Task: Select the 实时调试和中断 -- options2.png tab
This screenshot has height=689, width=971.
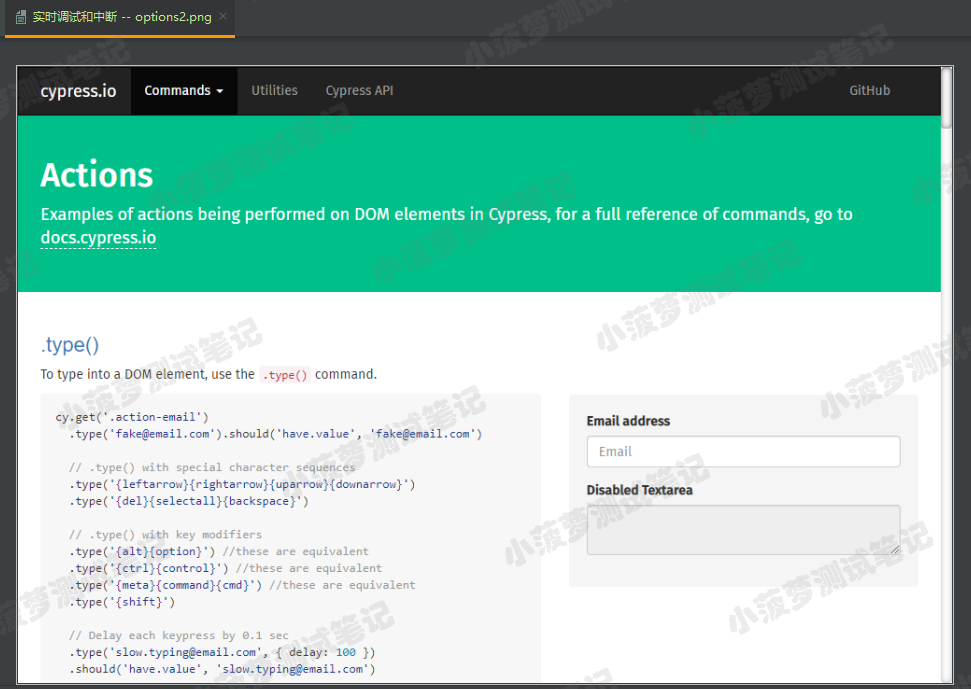Action: coord(120,17)
